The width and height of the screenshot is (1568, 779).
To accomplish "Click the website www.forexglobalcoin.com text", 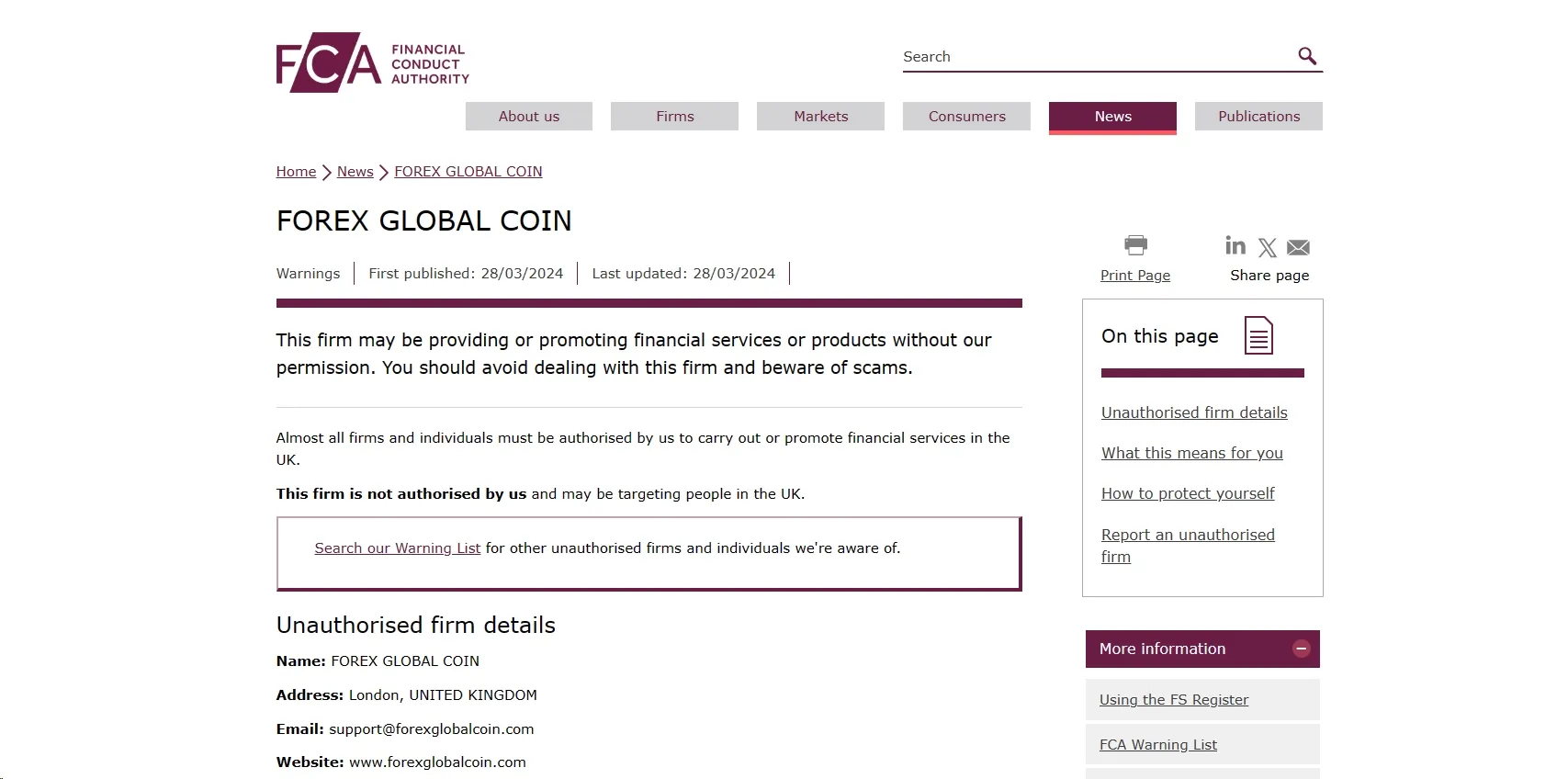I will 438,762.
